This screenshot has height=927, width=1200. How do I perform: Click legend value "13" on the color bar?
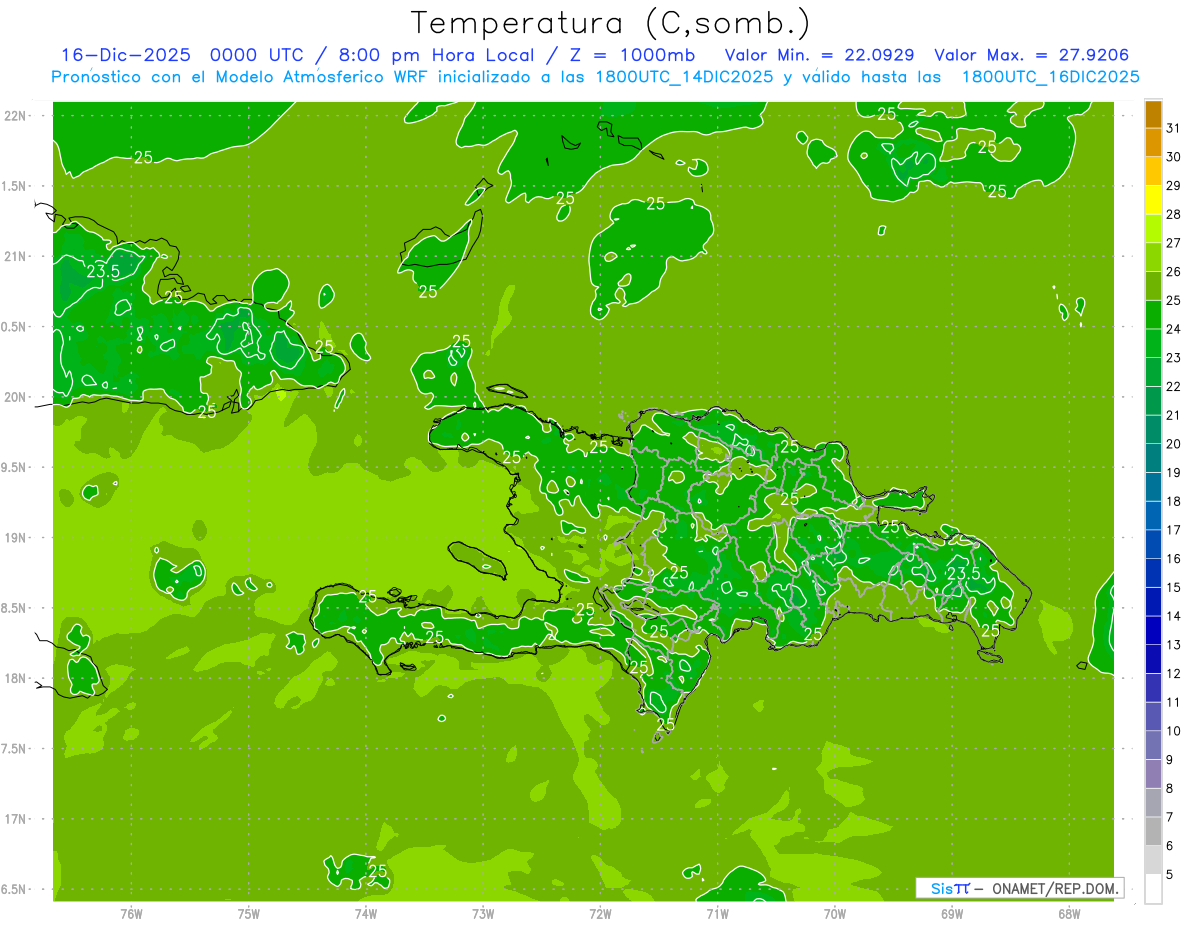(1174, 645)
